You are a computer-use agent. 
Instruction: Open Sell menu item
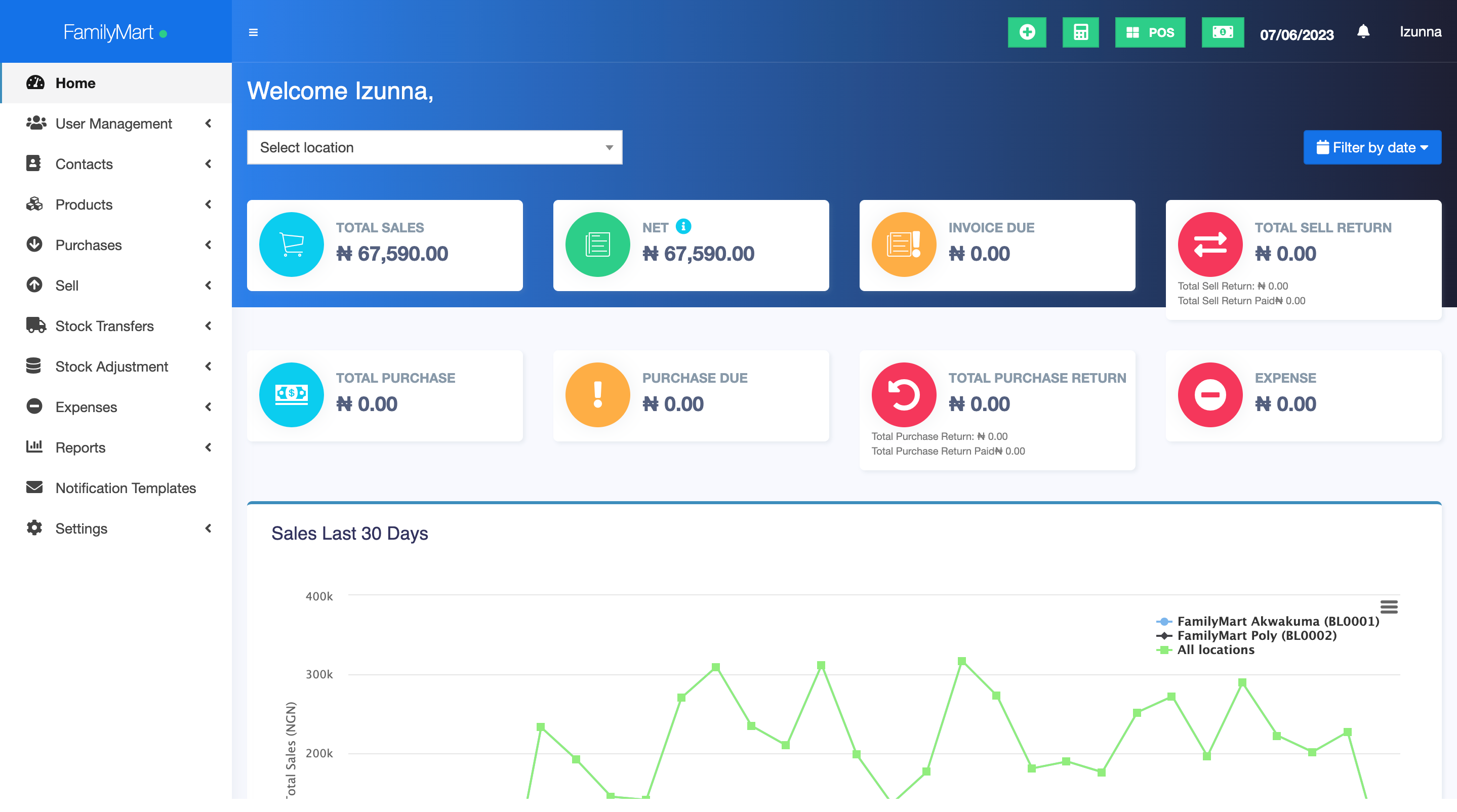pyautogui.click(x=116, y=286)
